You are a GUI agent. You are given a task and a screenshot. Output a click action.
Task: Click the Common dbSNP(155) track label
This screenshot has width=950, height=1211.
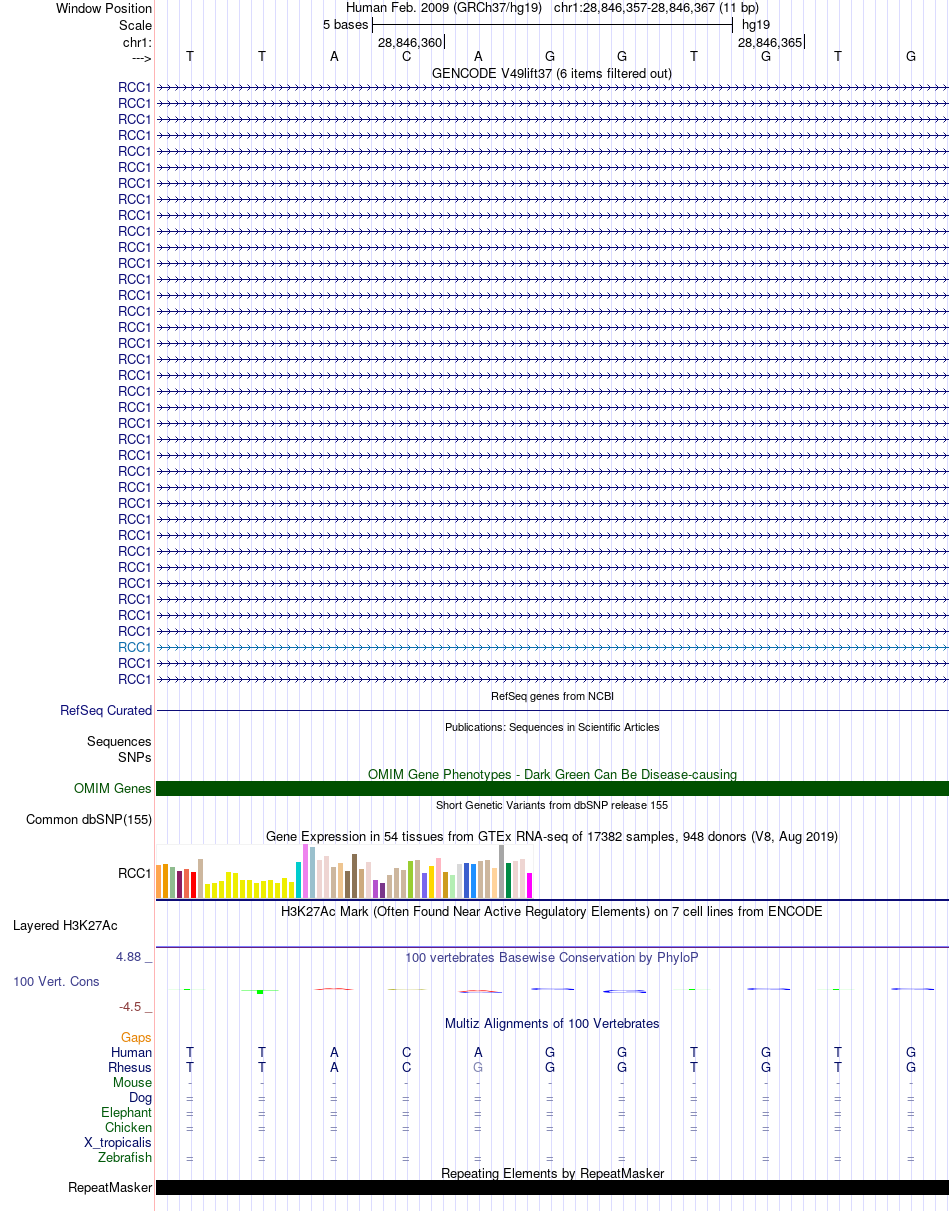tap(89, 820)
